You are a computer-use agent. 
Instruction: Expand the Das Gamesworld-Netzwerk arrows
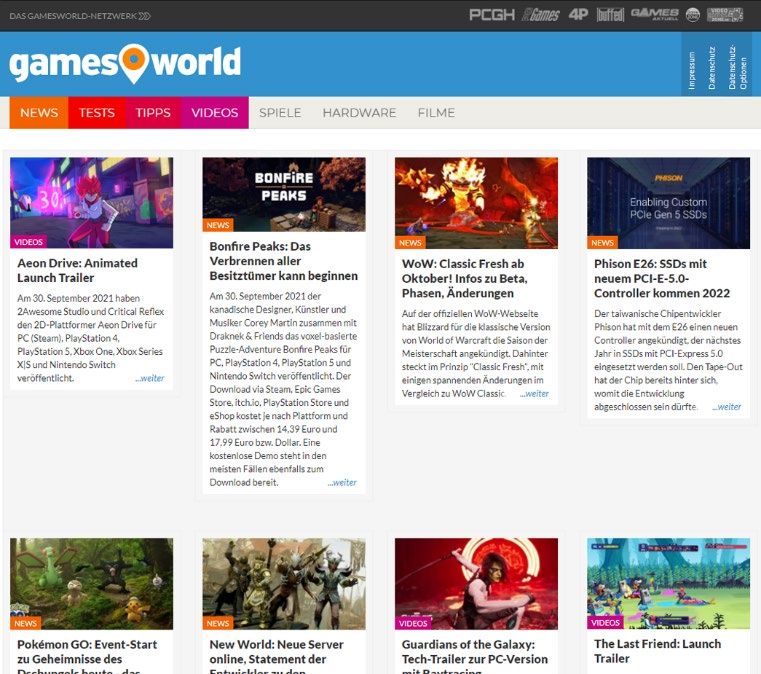[x=145, y=16]
